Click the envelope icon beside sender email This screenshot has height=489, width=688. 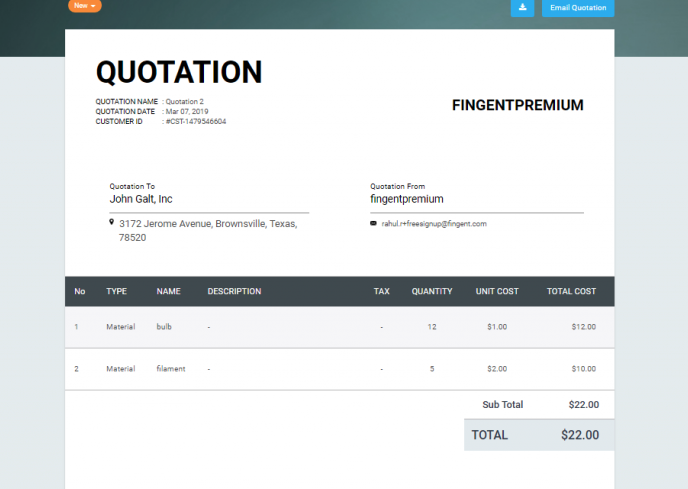click(374, 224)
